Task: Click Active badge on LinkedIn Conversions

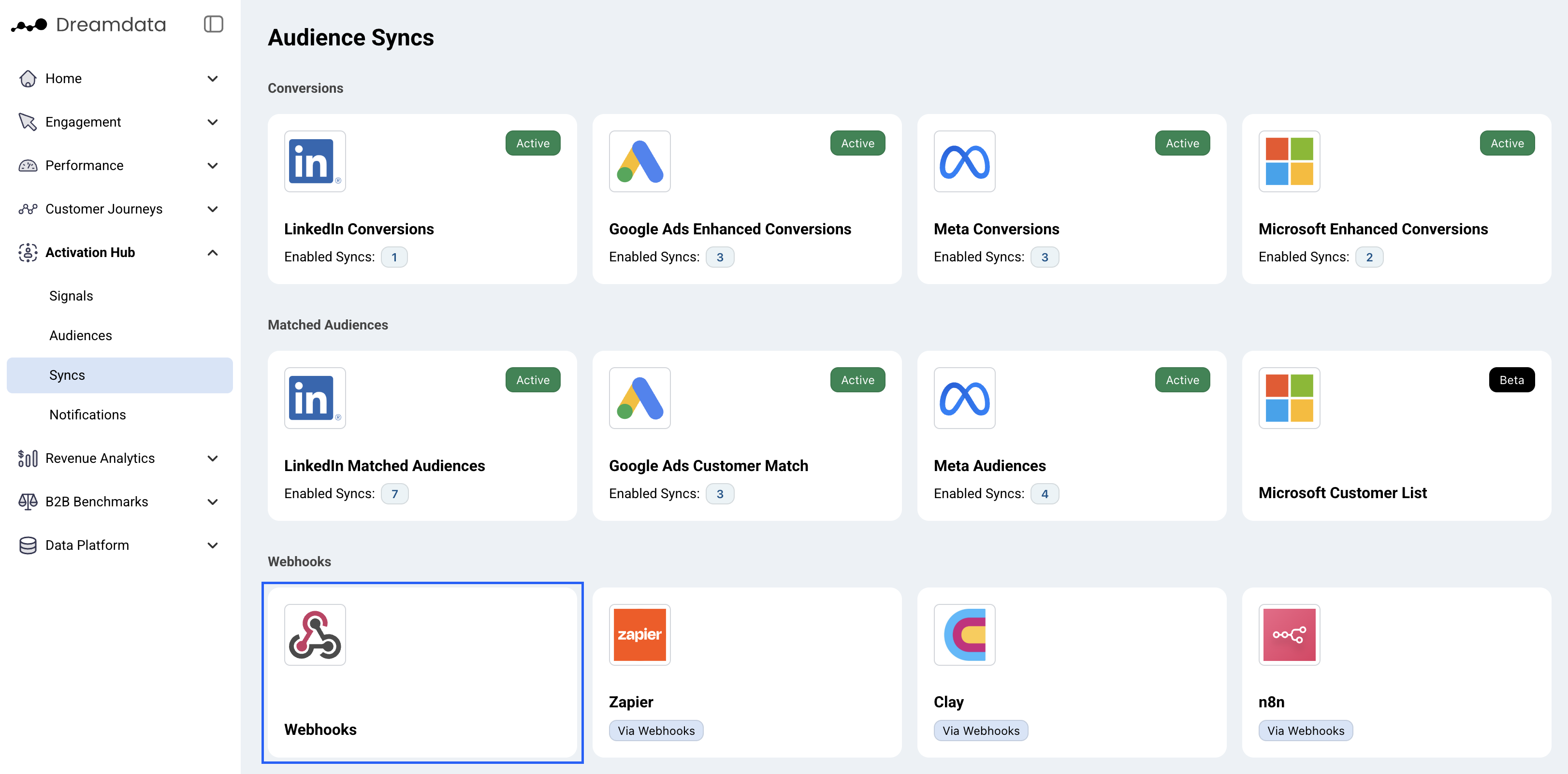Action: (533, 143)
